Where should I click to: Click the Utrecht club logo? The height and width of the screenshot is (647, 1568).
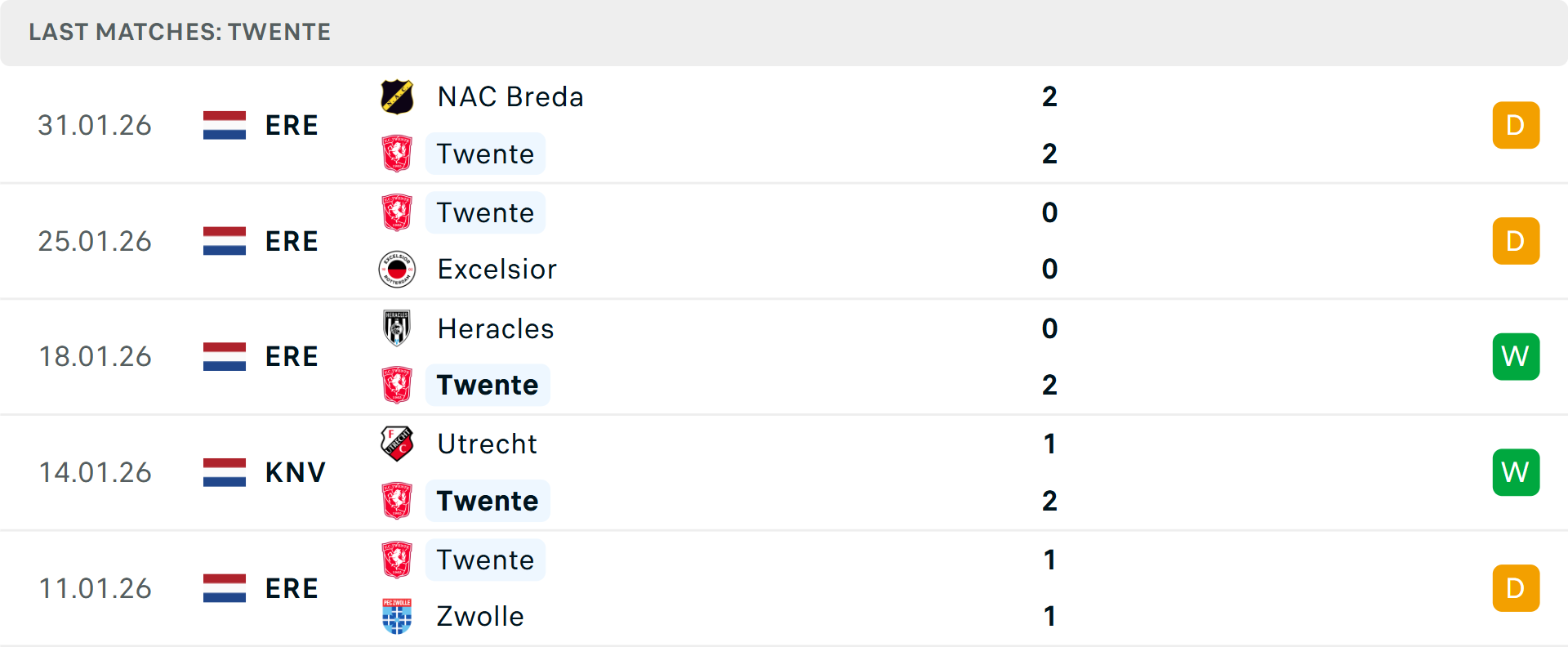tap(397, 444)
